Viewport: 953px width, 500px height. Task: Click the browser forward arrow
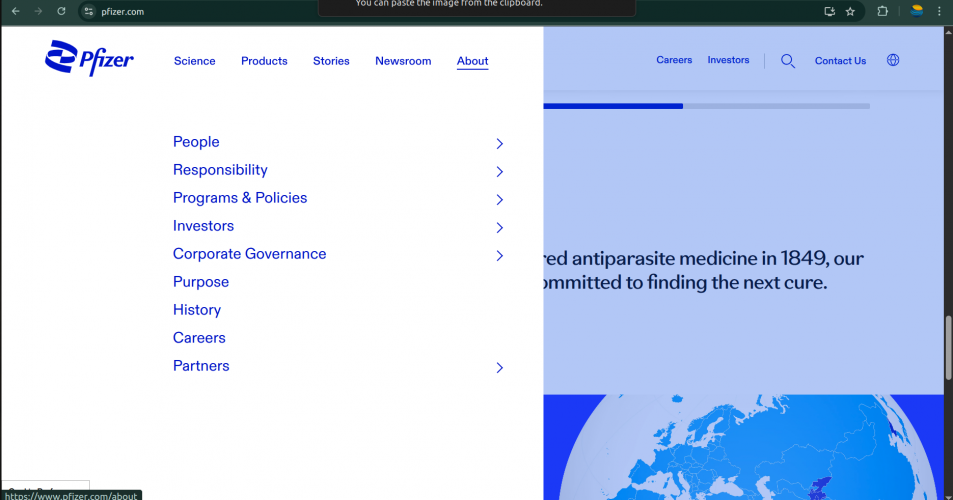pyautogui.click(x=38, y=11)
